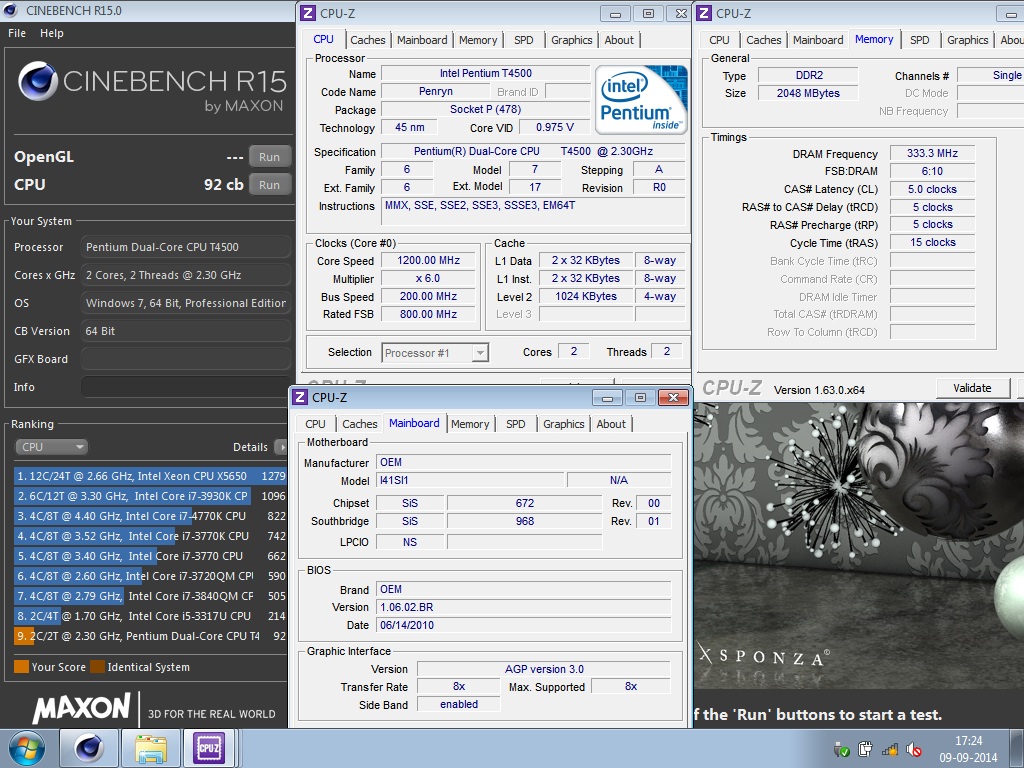This screenshot has width=1024, height=768.
Task: Click the muted volume tray icon
Action: (914, 750)
